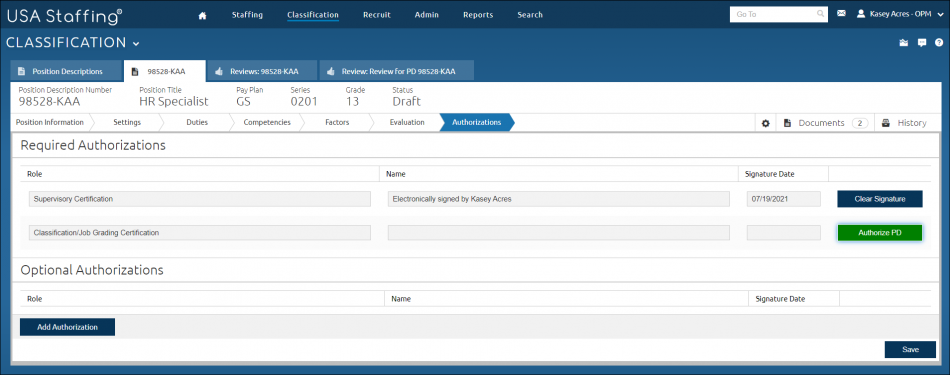The height and width of the screenshot is (375, 950).
Task: Open the Reports menu
Action: point(478,15)
